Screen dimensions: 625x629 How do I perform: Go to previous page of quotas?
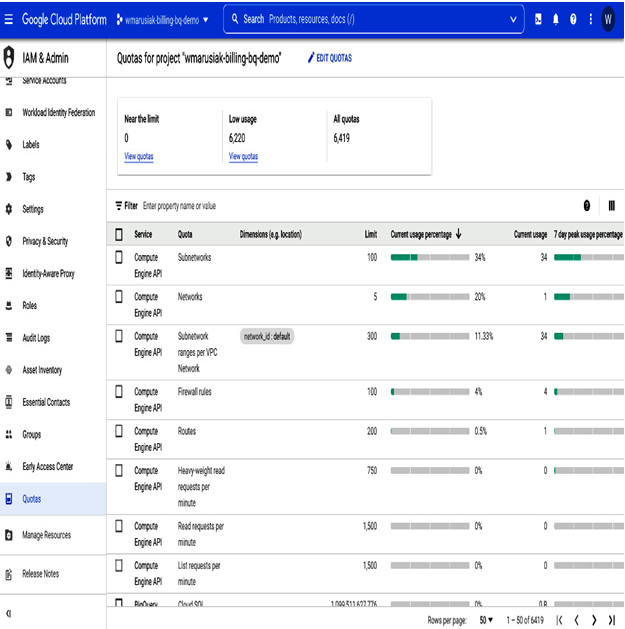[x=576, y=620]
